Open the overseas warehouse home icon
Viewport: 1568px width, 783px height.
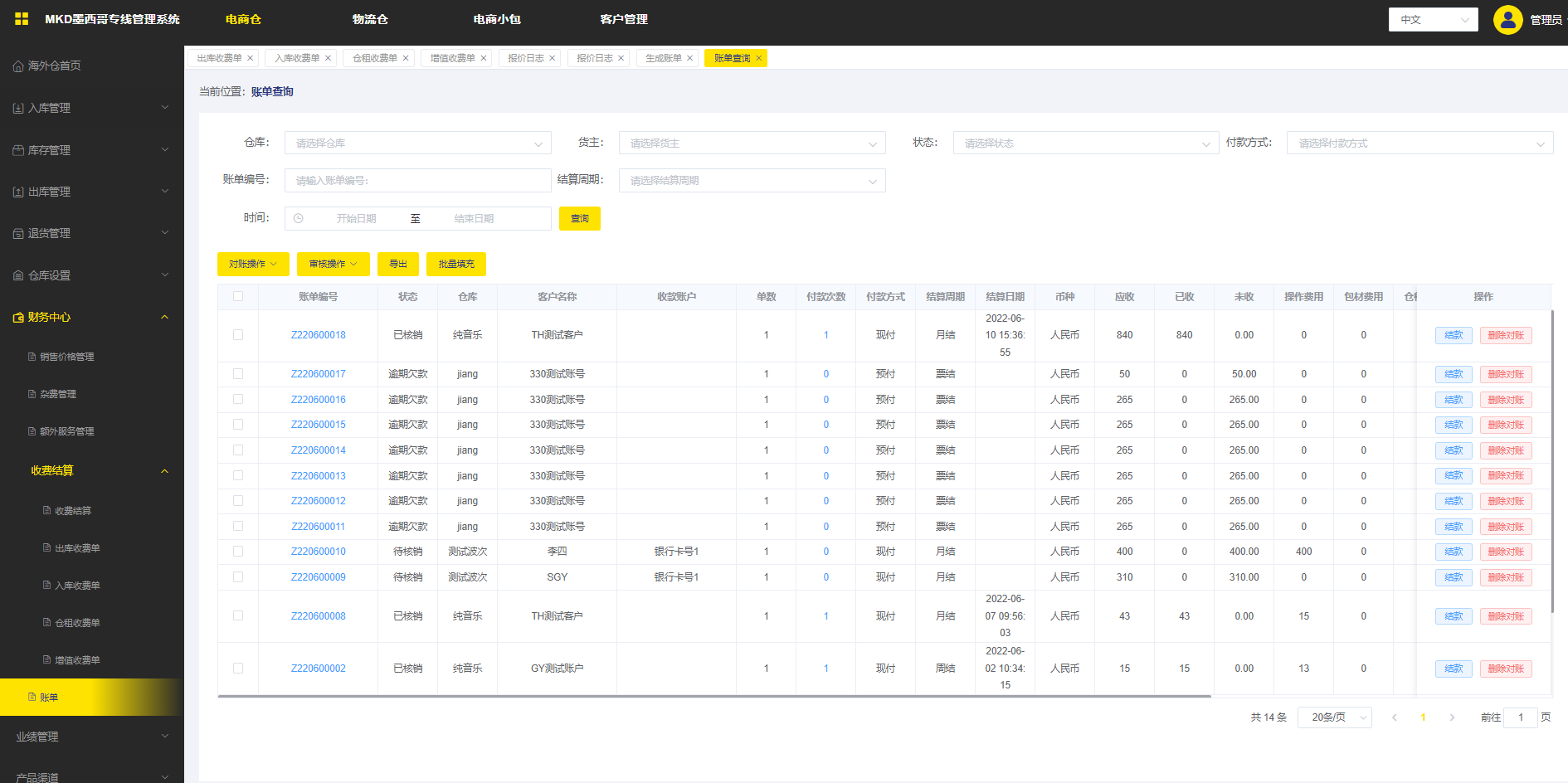18,66
